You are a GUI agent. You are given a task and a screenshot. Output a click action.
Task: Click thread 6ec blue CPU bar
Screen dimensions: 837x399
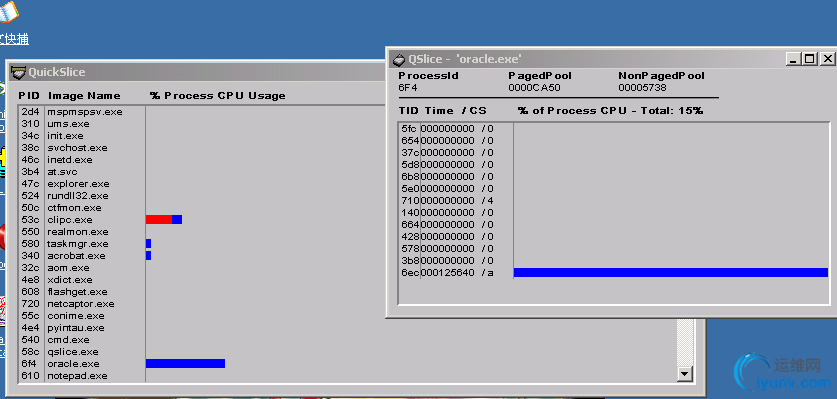pyautogui.click(x=670, y=272)
